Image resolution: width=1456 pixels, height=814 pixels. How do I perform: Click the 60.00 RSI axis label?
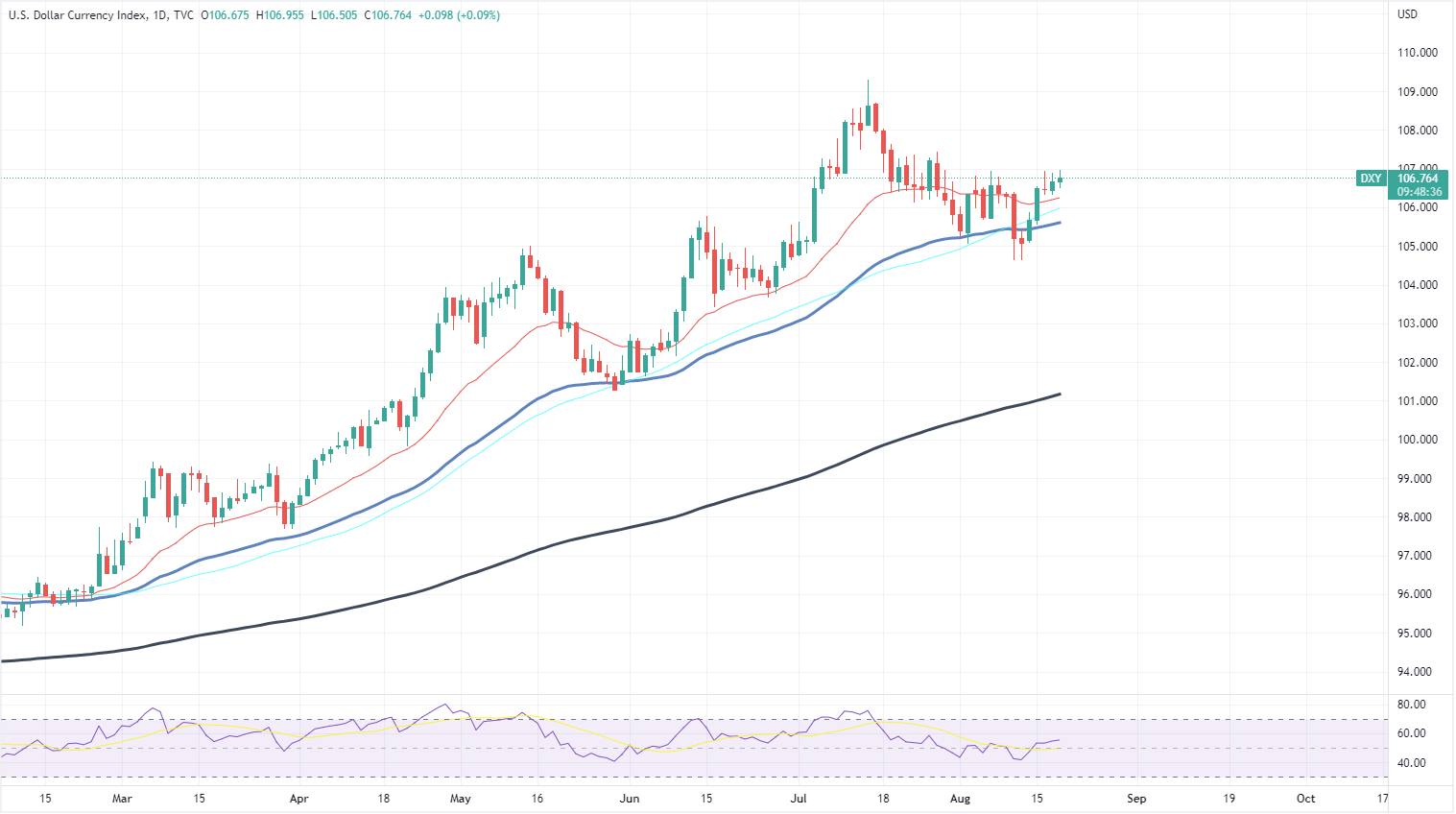tap(1412, 733)
